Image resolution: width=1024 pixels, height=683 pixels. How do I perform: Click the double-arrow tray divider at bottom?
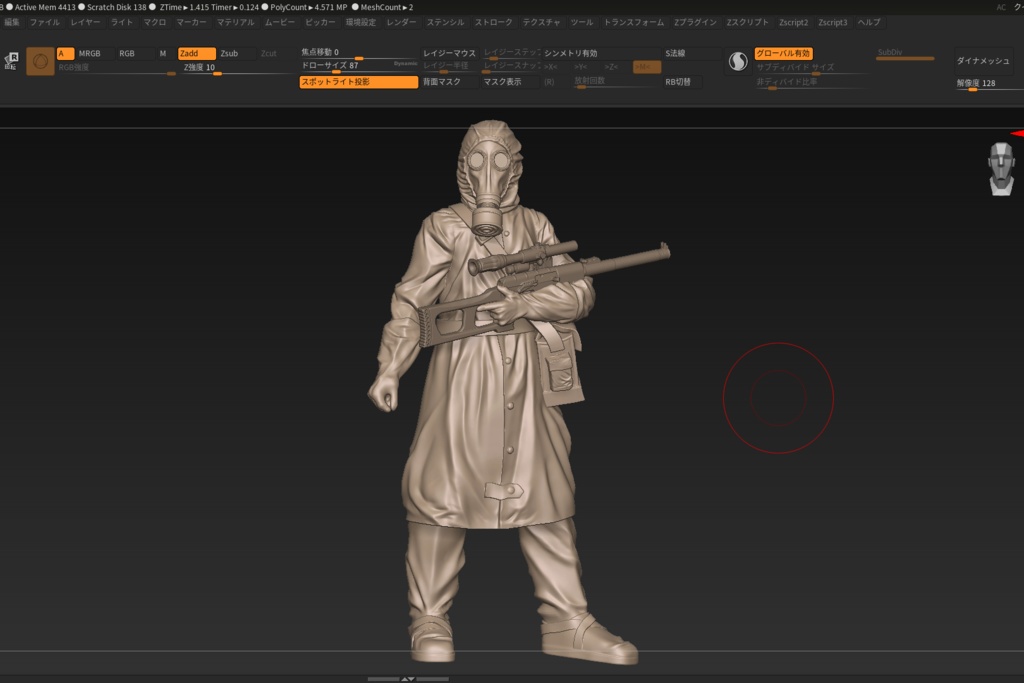click(x=407, y=678)
